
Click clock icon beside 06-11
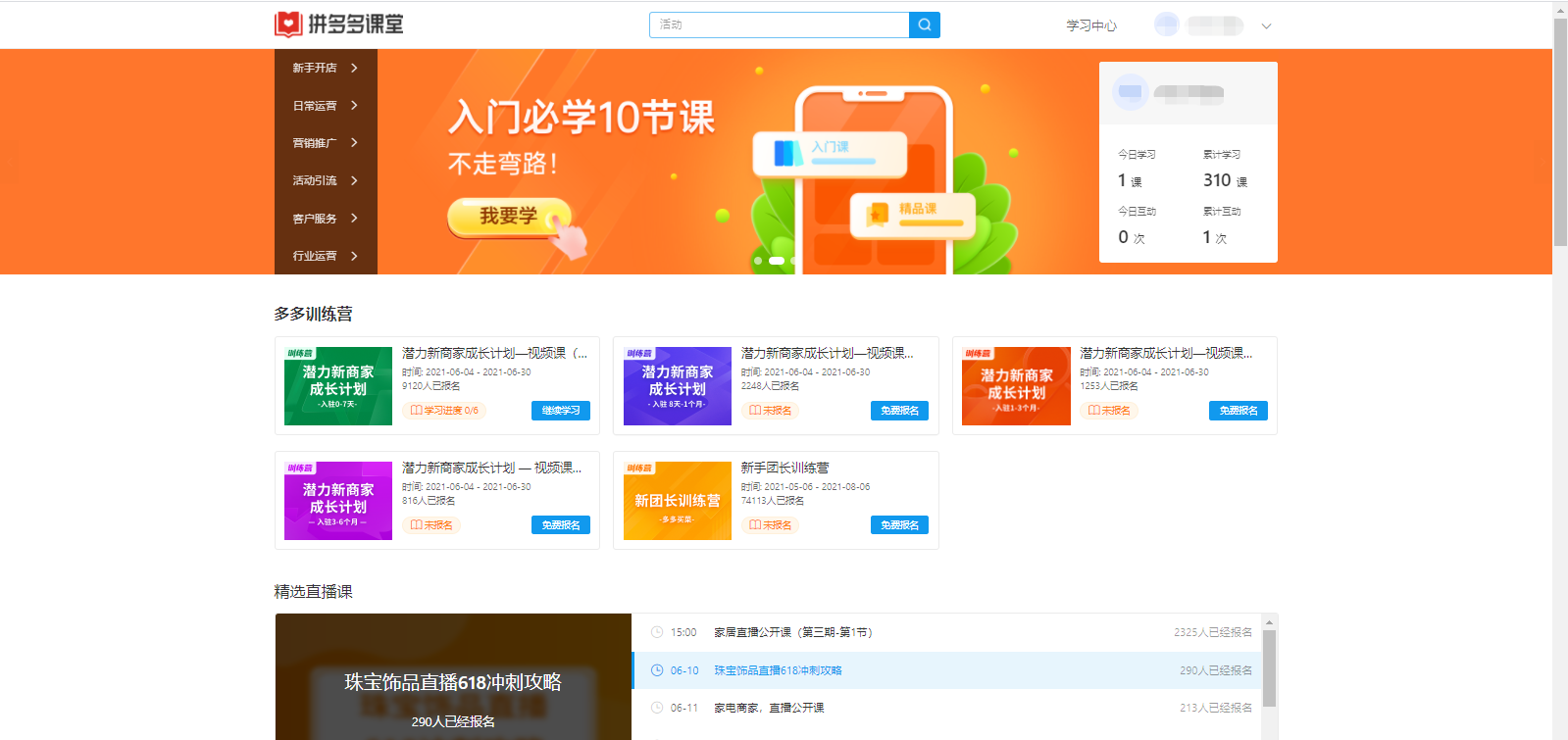pos(657,708)
